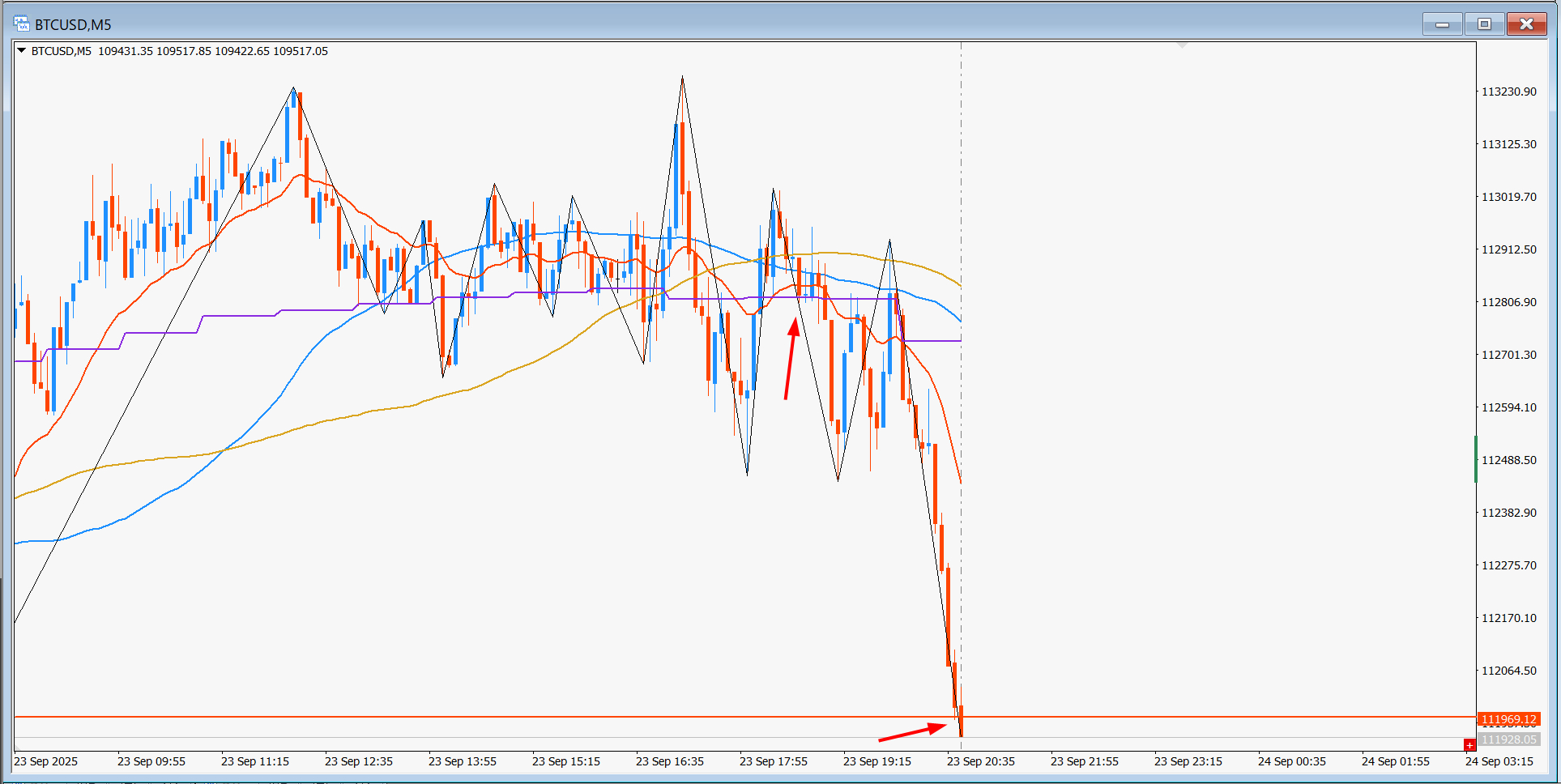Click the gray chart shift triangle marker
This screenshot has width=1561, height=784.
tap(1183, 45)
